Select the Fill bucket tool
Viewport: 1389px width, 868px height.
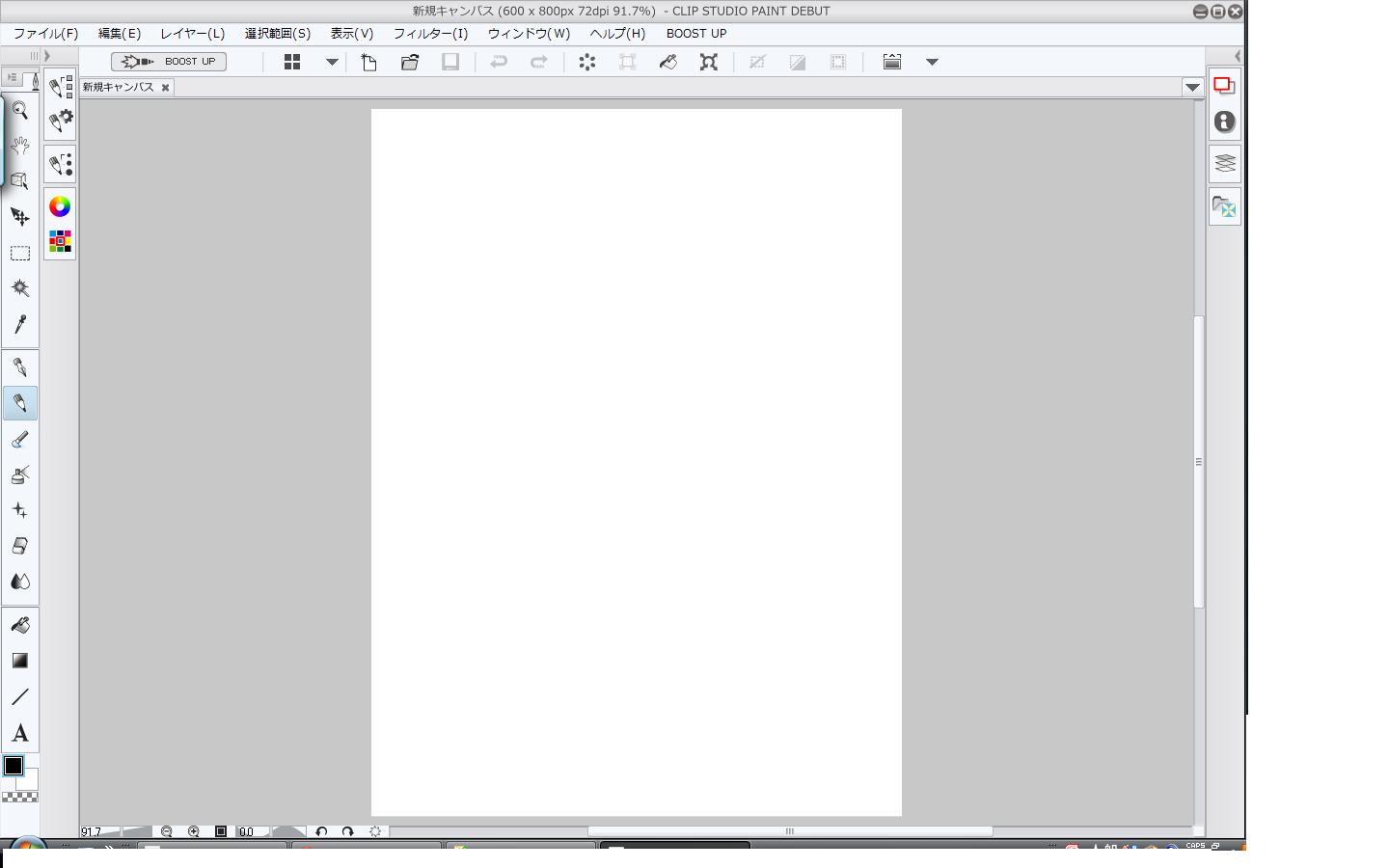pyautogui.click(x=19, y=625)
